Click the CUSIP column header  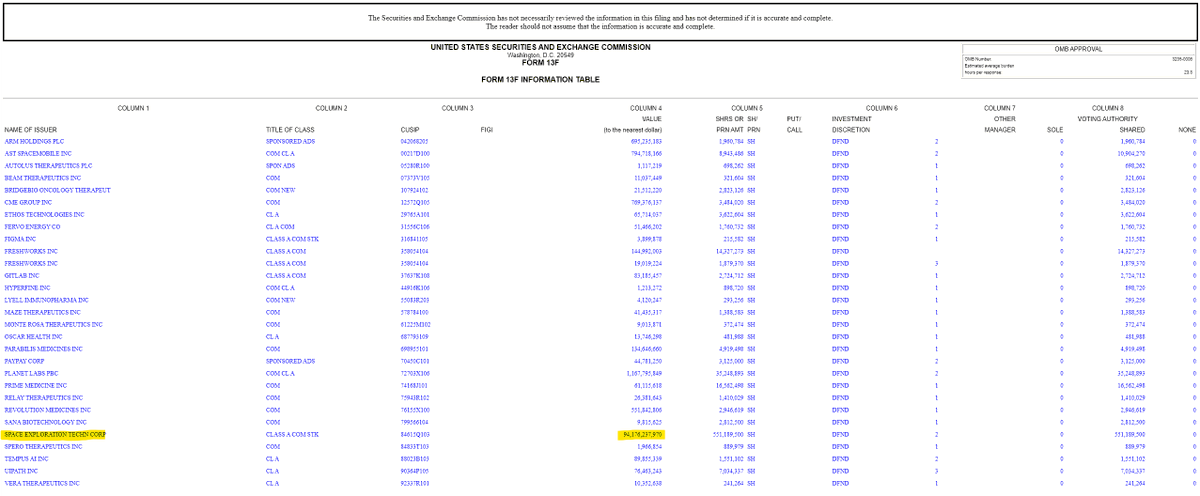pos(408,129)
